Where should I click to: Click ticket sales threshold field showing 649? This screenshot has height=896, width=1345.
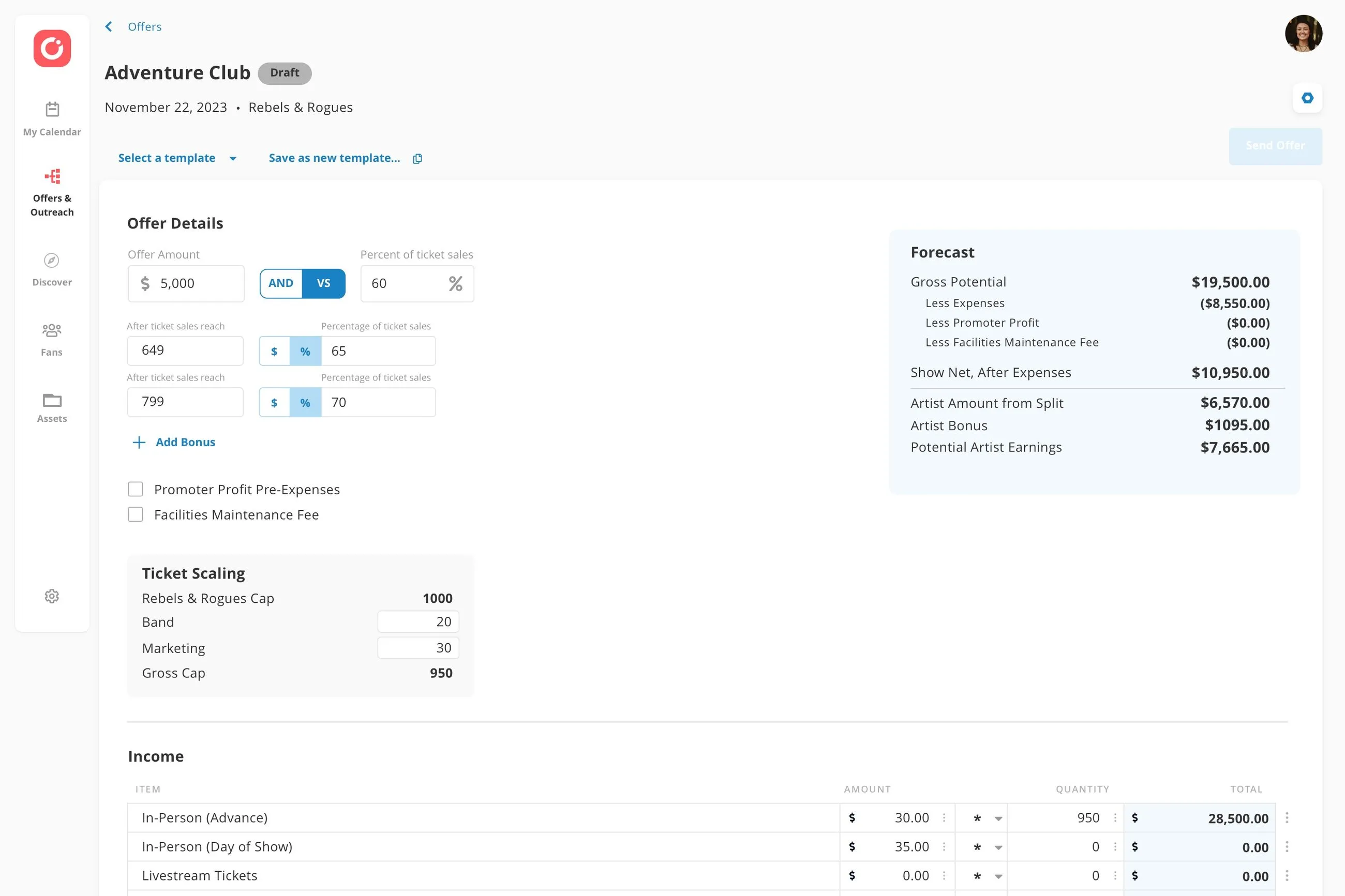(x=185, y=351)
